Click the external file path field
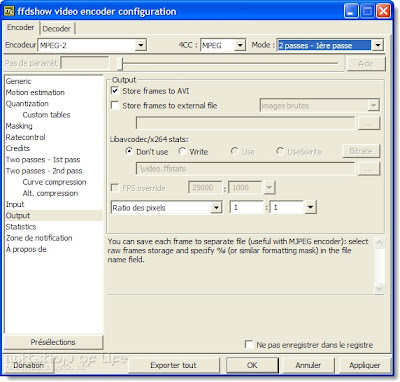 (246, 124)
